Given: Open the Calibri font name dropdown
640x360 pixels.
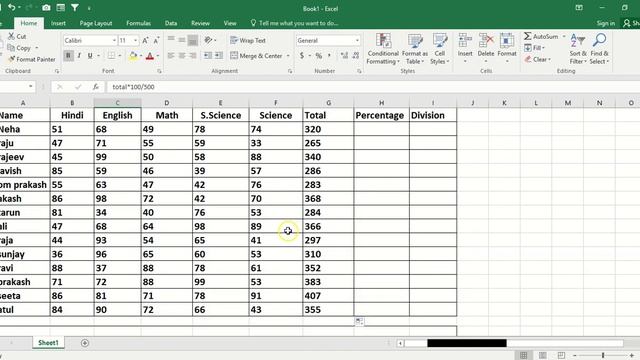Looking at the screenshot, I should point(114,40).
